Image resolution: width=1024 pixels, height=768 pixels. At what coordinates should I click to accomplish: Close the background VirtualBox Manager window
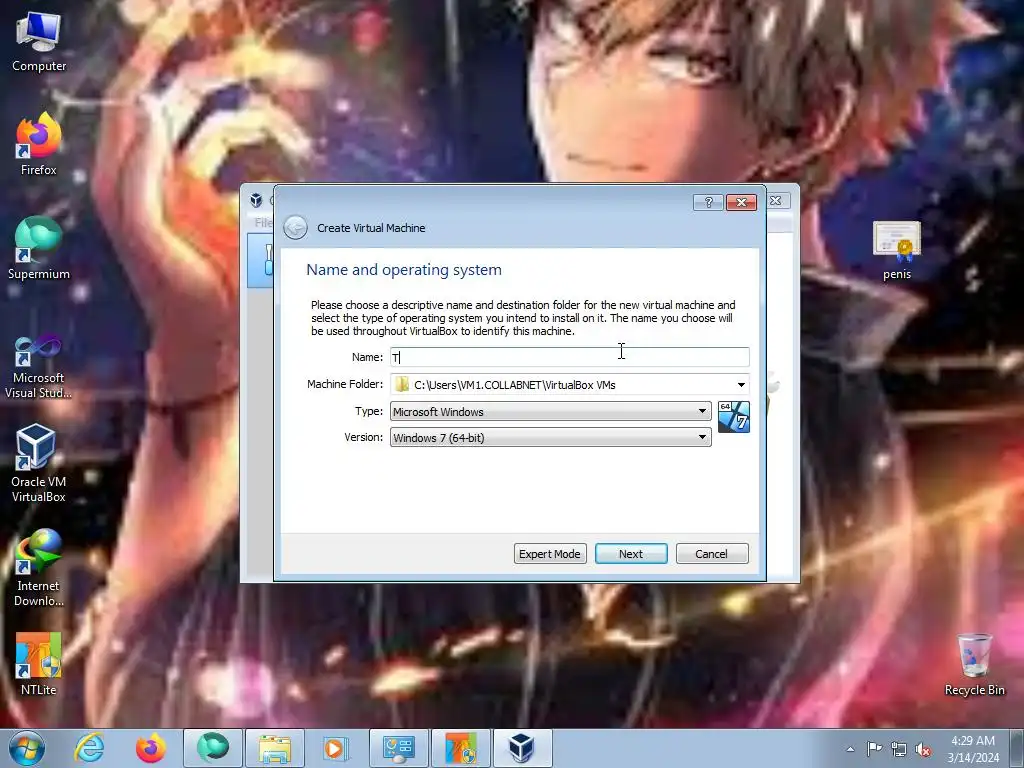tap(776, 200)
